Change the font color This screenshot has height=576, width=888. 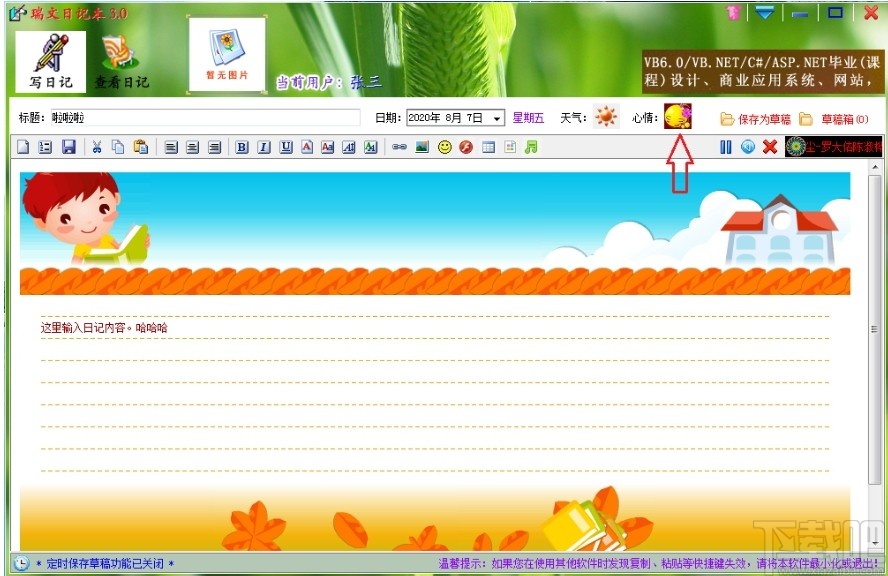(x=306, y=147)
